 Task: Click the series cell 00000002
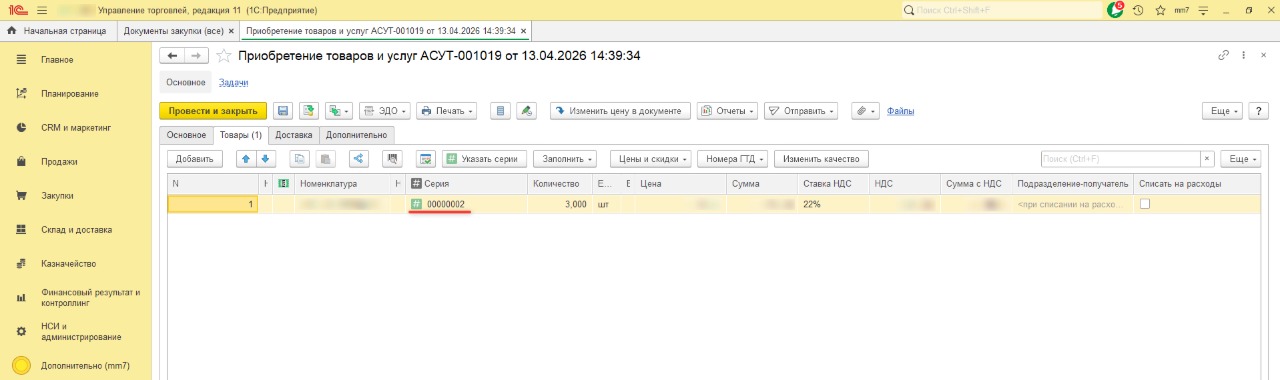(466, 204)
